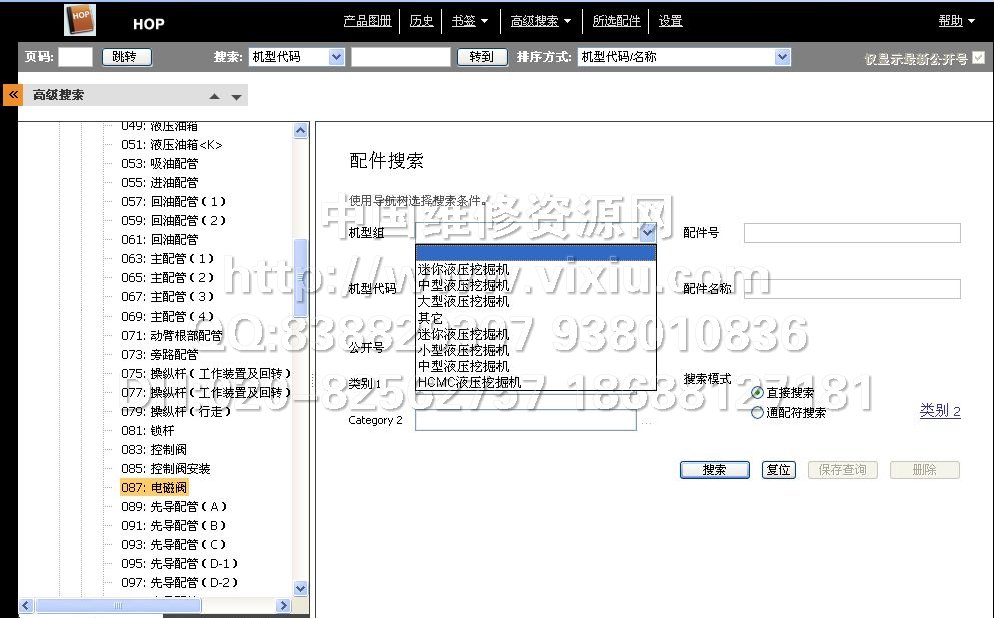Click the 搜索 button
This screenshot has width=994, height=618.
[714, 470]
